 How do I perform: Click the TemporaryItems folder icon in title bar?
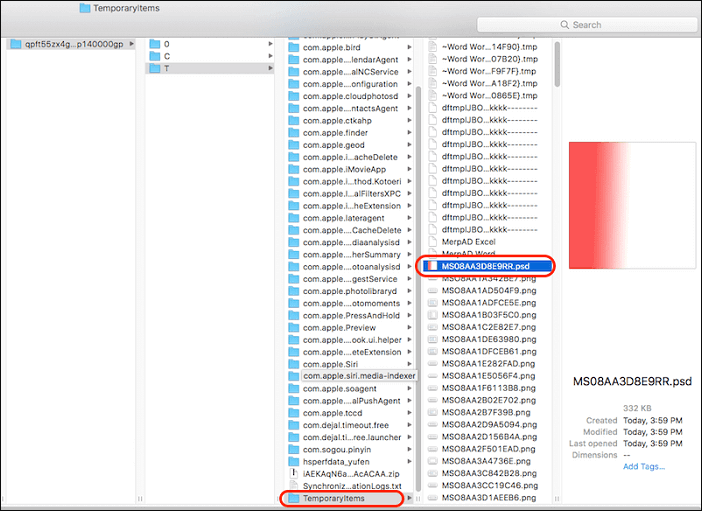coord(88,8)
